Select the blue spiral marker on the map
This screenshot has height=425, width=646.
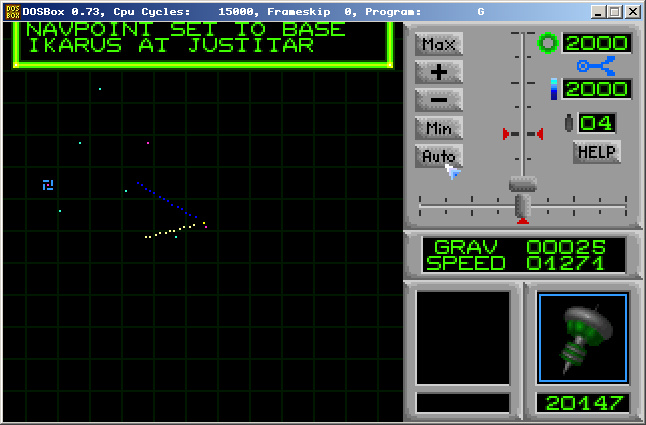point(47,185)
